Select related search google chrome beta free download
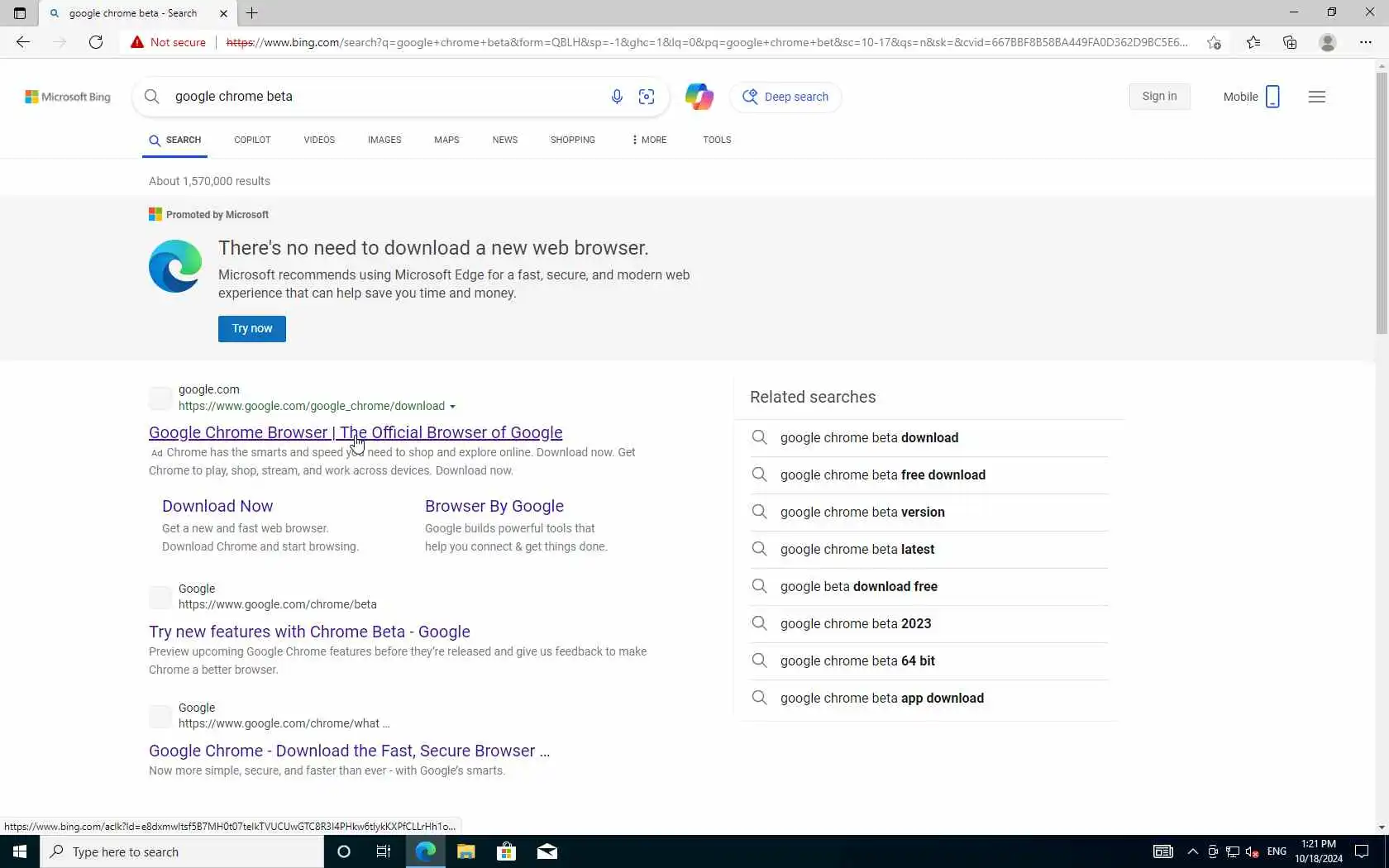 [x=929, y=475]
